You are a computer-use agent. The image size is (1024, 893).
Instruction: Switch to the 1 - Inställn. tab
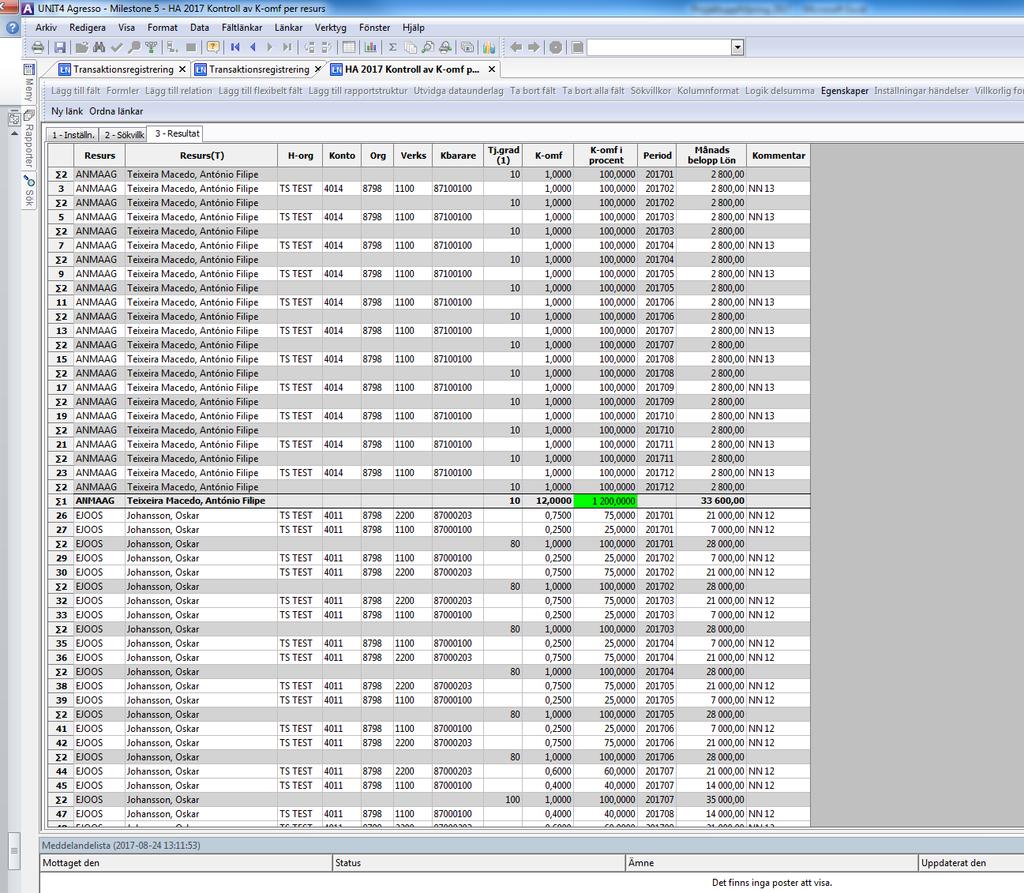pos(72,135)
